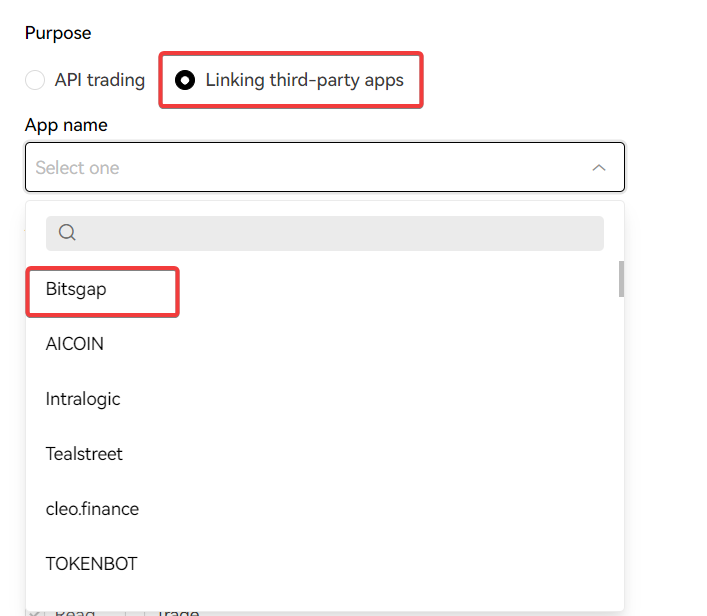Choose cleo.finance from the dropdown
This screenshot has height=616, width=707.
coord(92,509)
